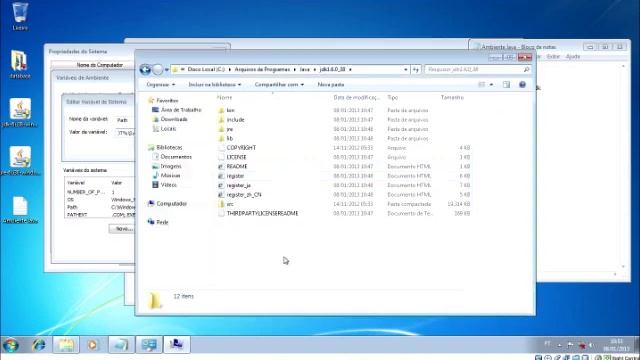Screen dimensions: 640x360
Task: Select the THIRDPARTYLICENSEREADME file
Action: pyautogui.click(x=262, y=213)
